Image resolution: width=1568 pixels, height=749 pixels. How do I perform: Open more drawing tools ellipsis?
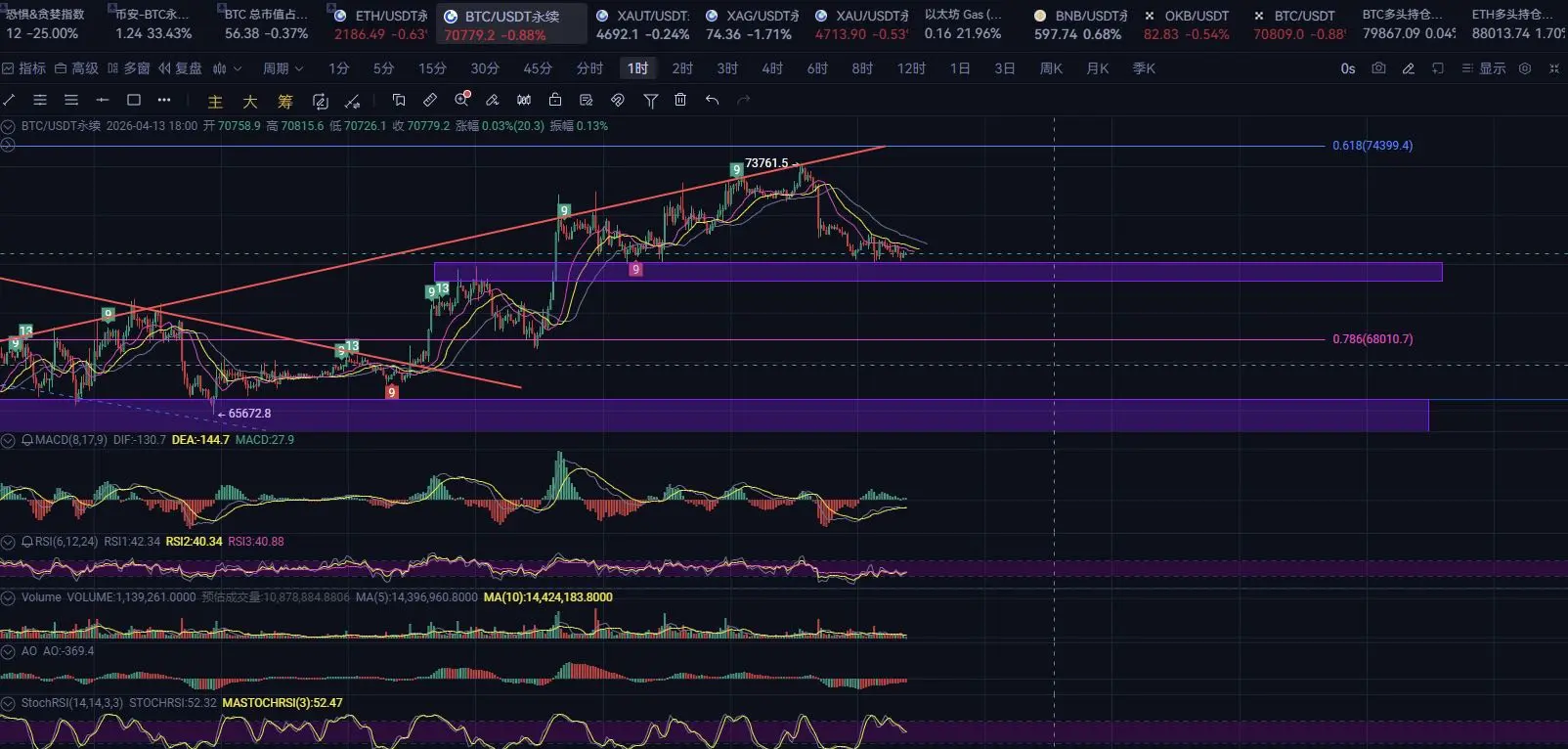click(164, 100)
